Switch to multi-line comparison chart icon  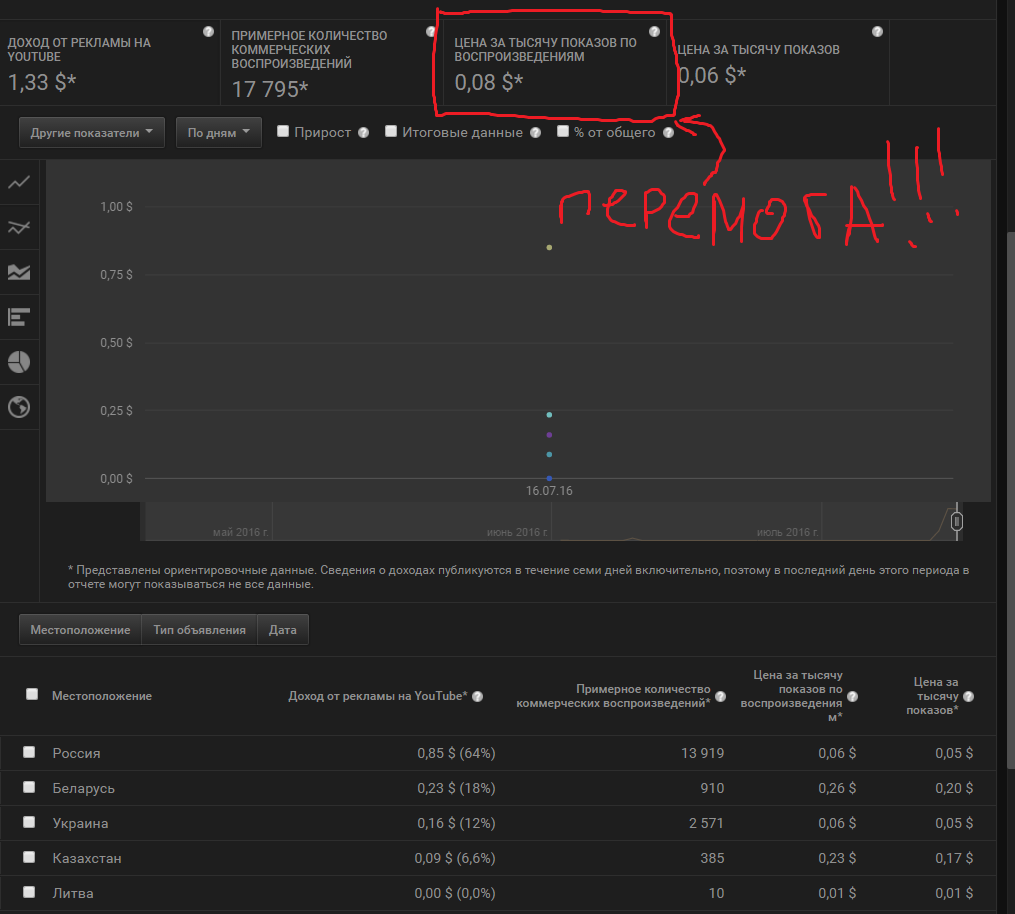coord(19,228)
